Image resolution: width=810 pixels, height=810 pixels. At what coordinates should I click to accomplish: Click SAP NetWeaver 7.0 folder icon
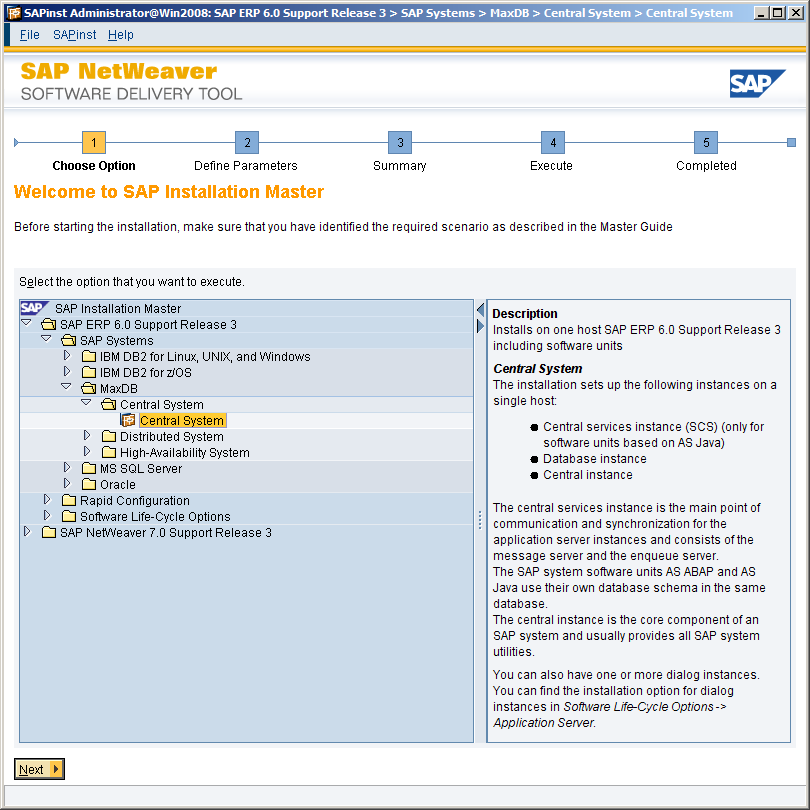[x=49, y=533]
